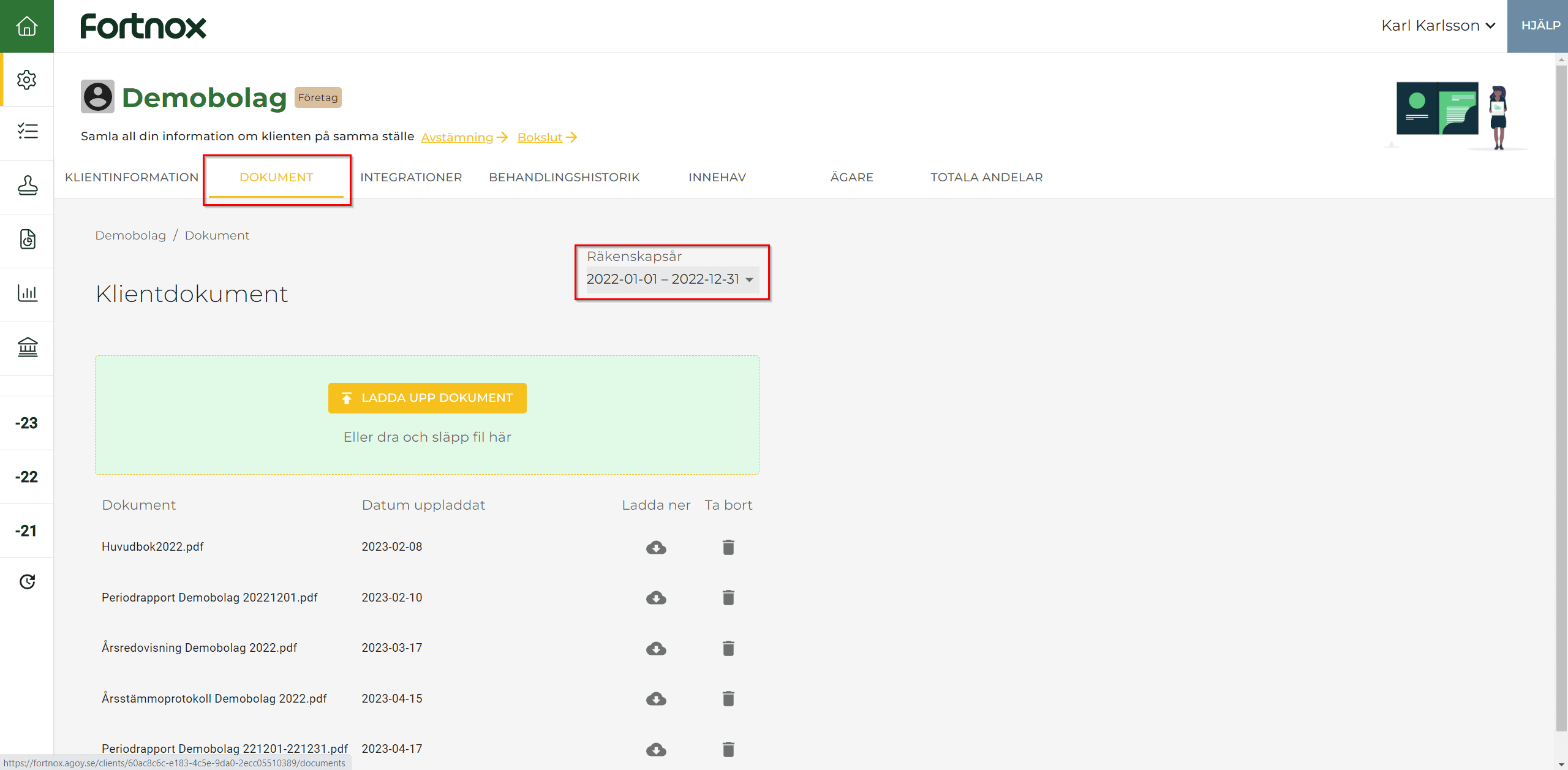The image size is (1568, 770).
Task: Download Periodrapport Demobolag 221201-221231.pdf
Action: [x=656, y=749]
